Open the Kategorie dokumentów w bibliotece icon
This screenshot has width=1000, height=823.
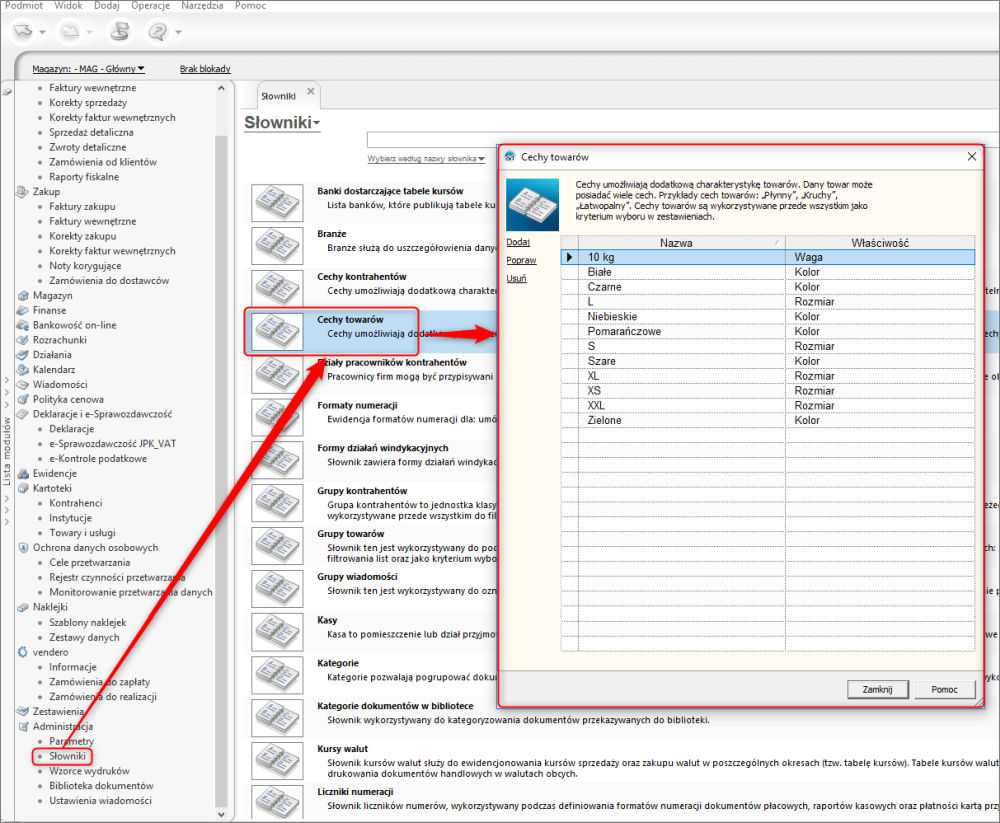277,718
